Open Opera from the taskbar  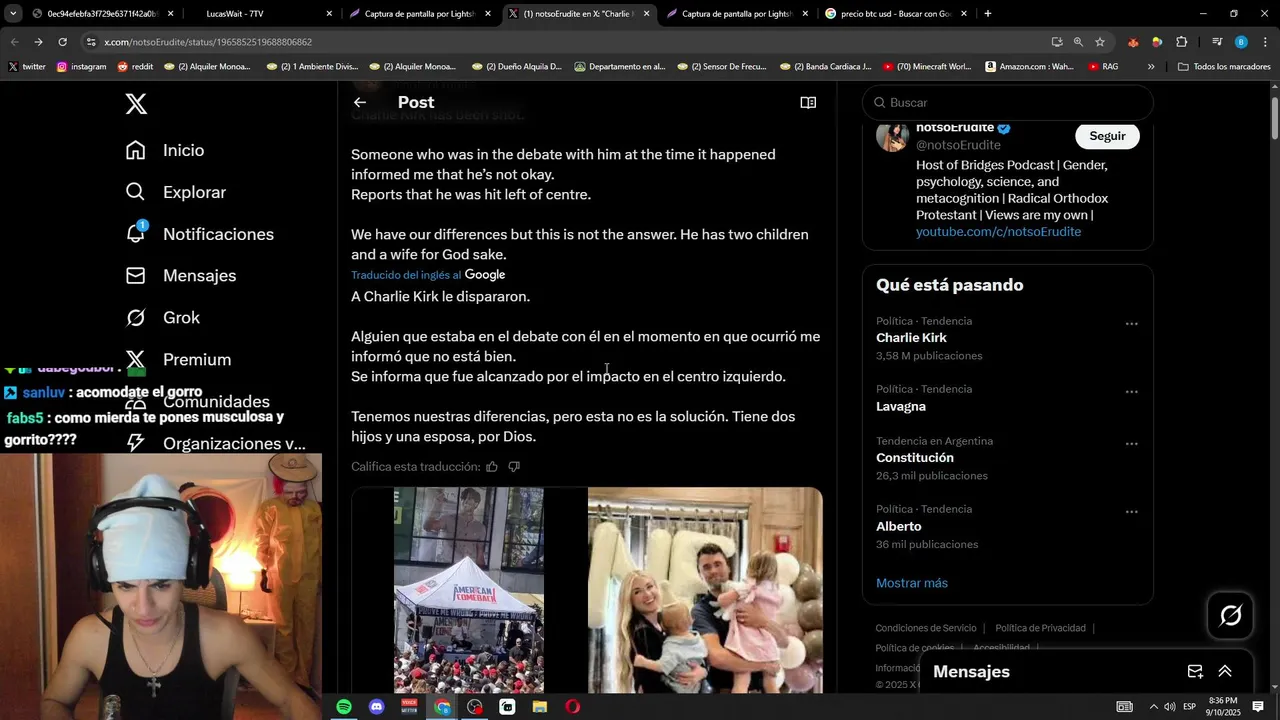[x=572, y=707]
